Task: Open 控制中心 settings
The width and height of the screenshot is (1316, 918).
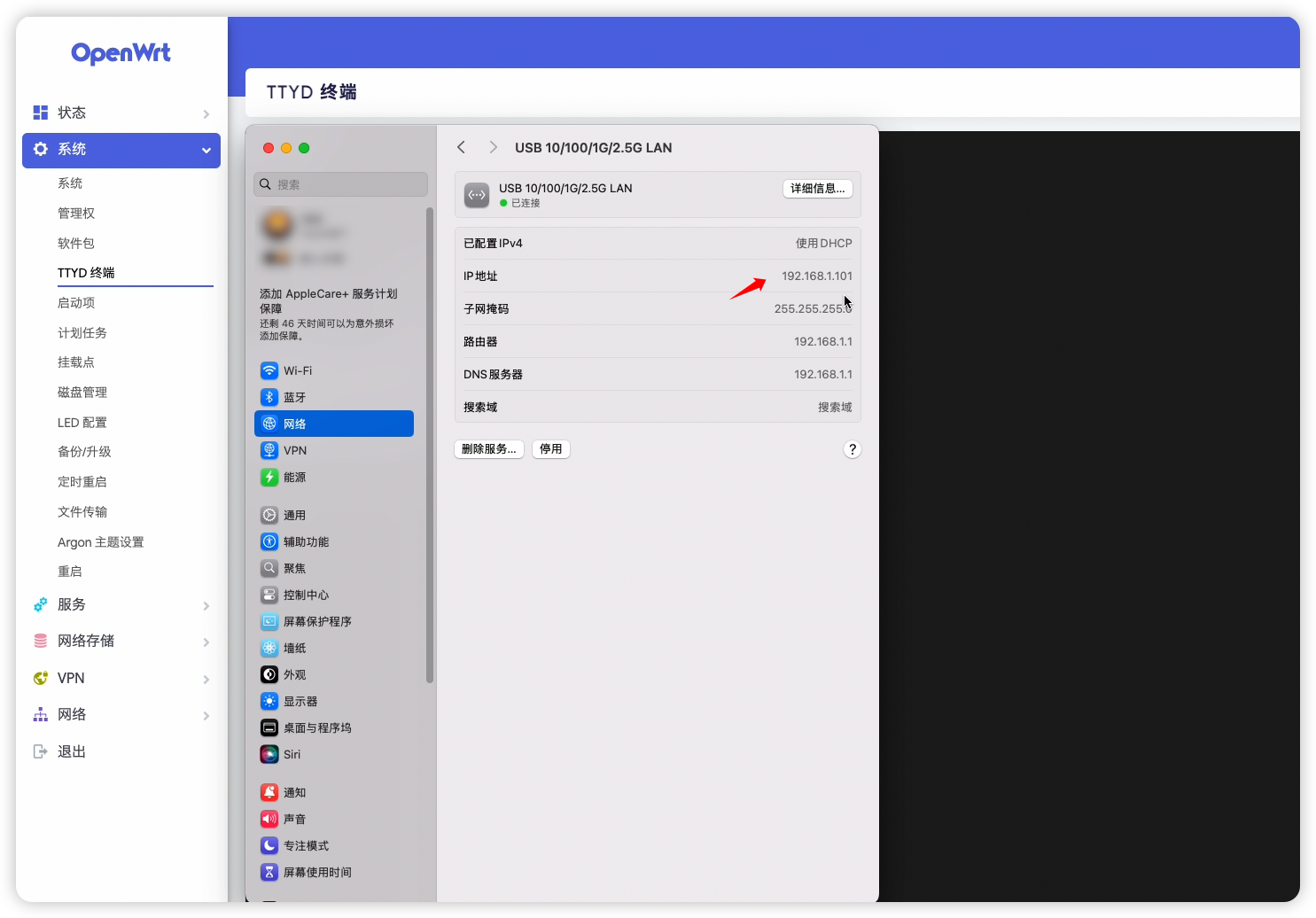Action: [307, 595]
